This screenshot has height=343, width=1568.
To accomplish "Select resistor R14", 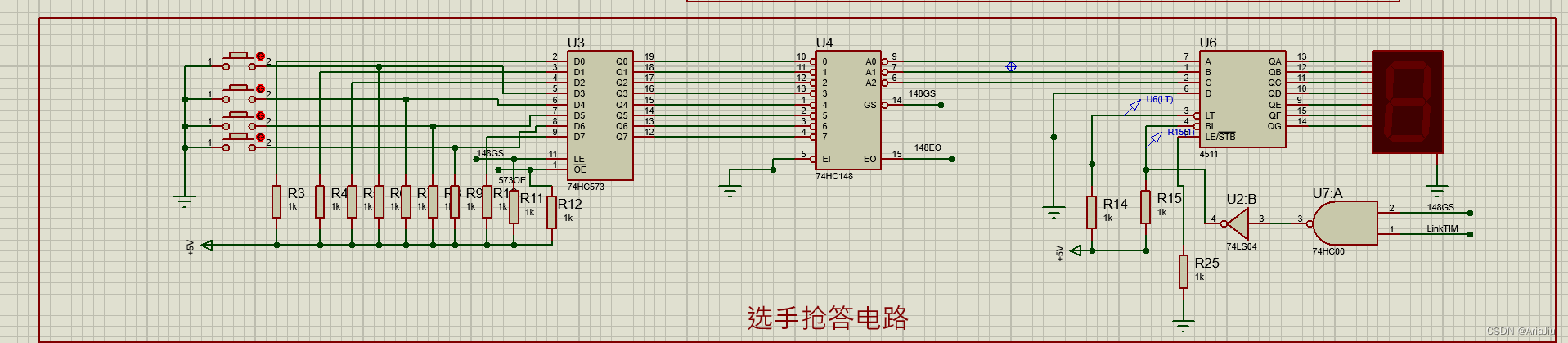I will [x=1091, y=212].
